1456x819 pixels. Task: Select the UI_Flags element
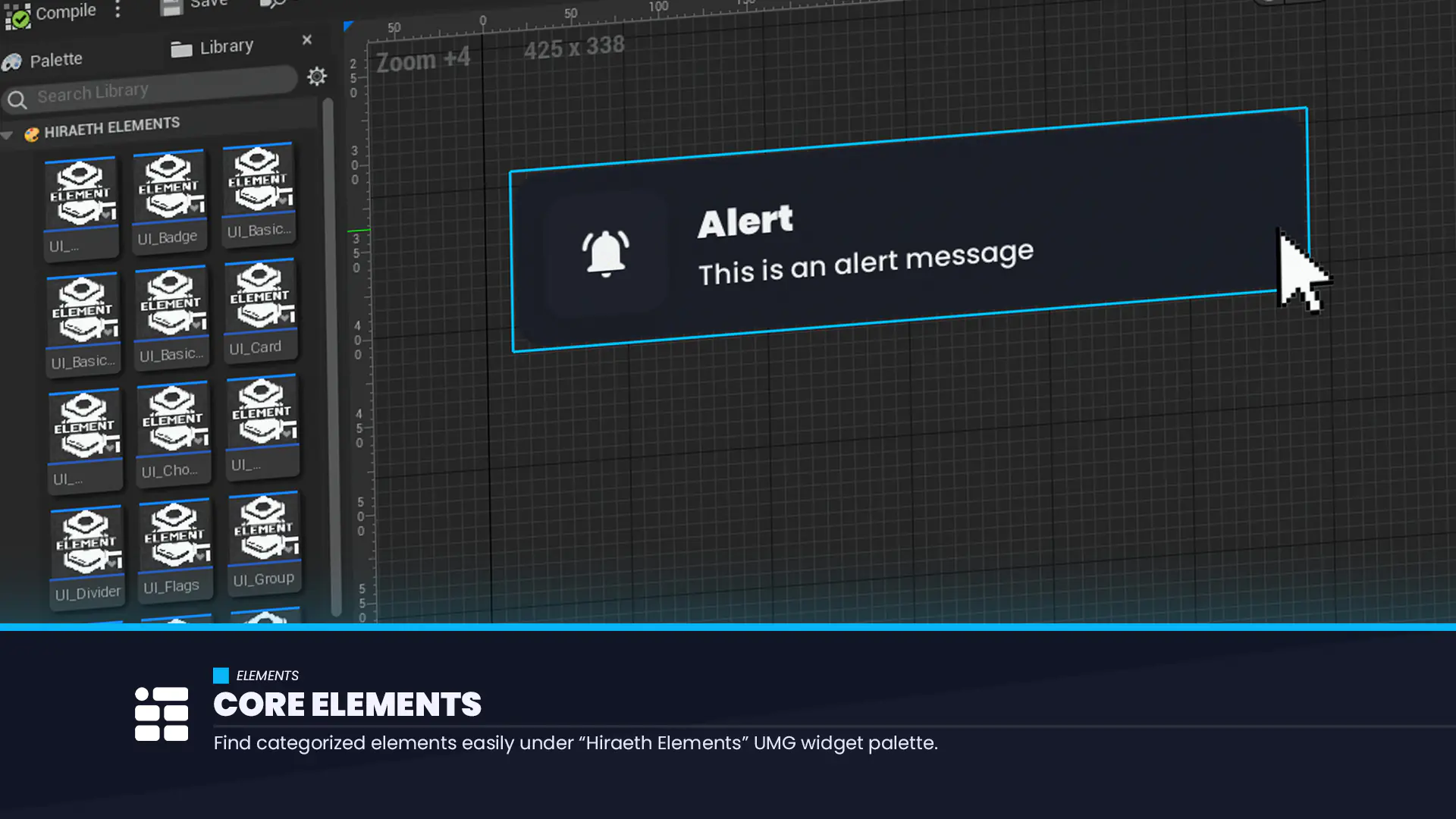[174, 550]
